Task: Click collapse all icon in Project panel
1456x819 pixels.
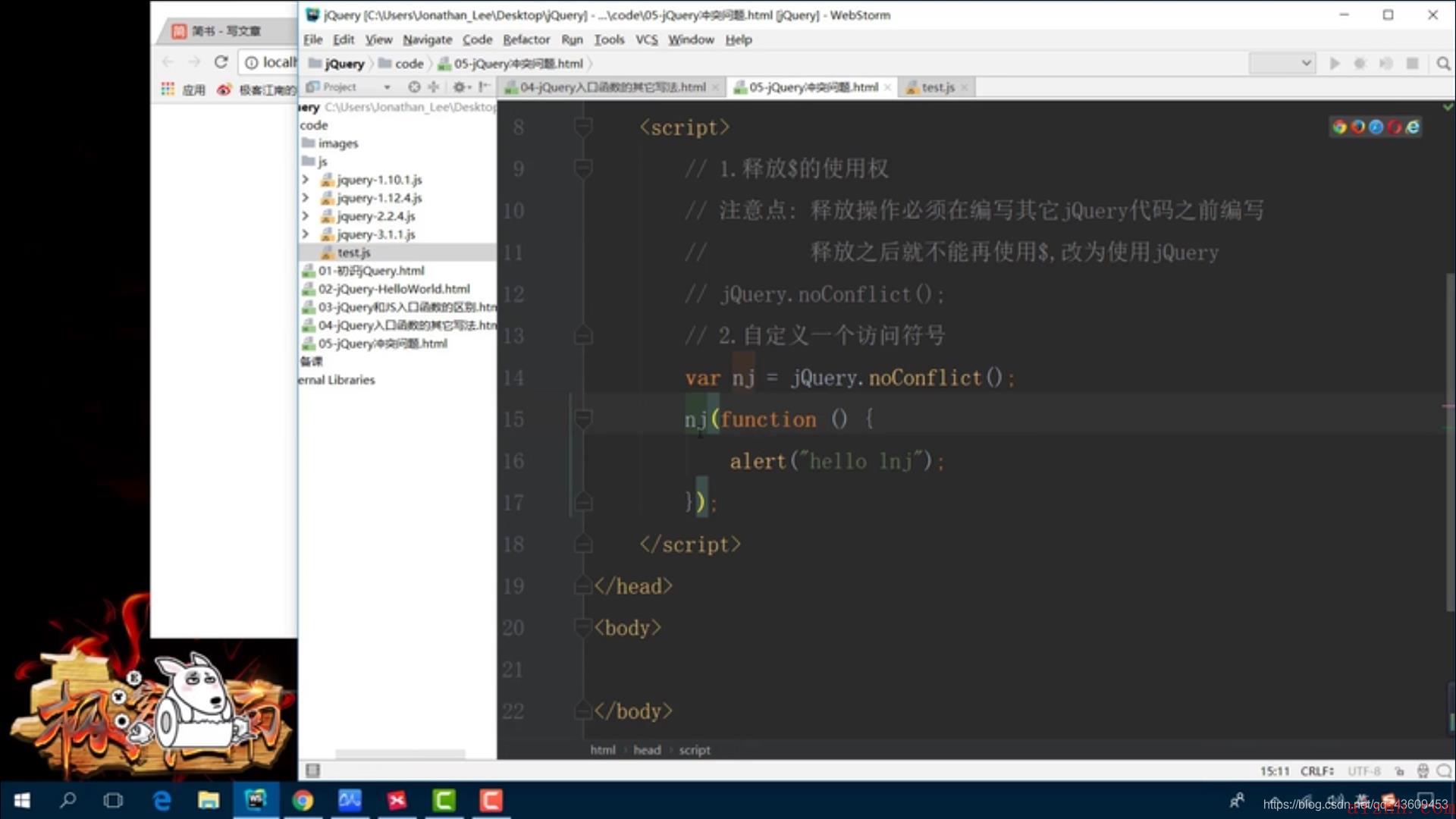Action: tap(433, 87)
